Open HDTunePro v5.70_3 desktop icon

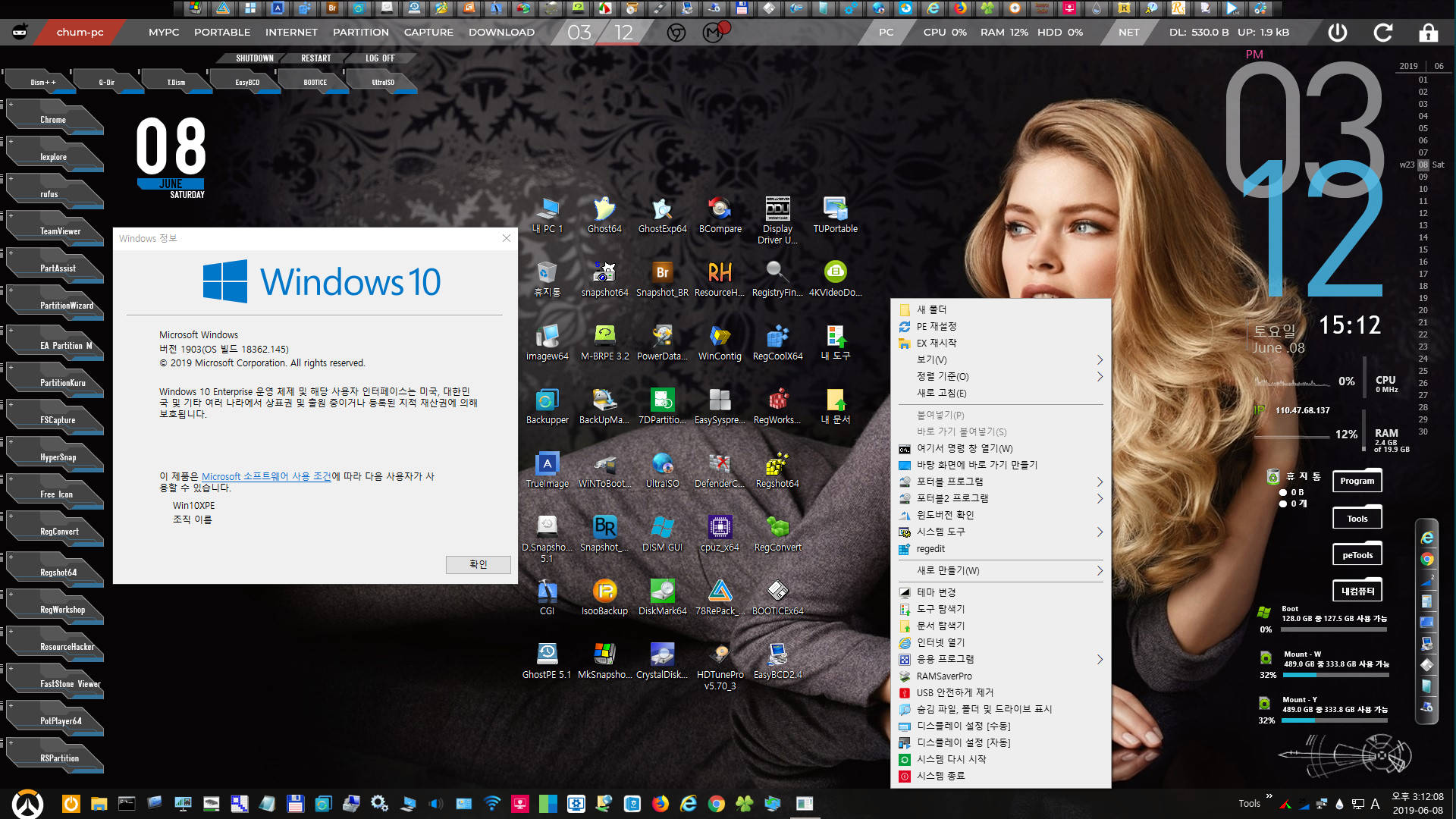[720, 666]
